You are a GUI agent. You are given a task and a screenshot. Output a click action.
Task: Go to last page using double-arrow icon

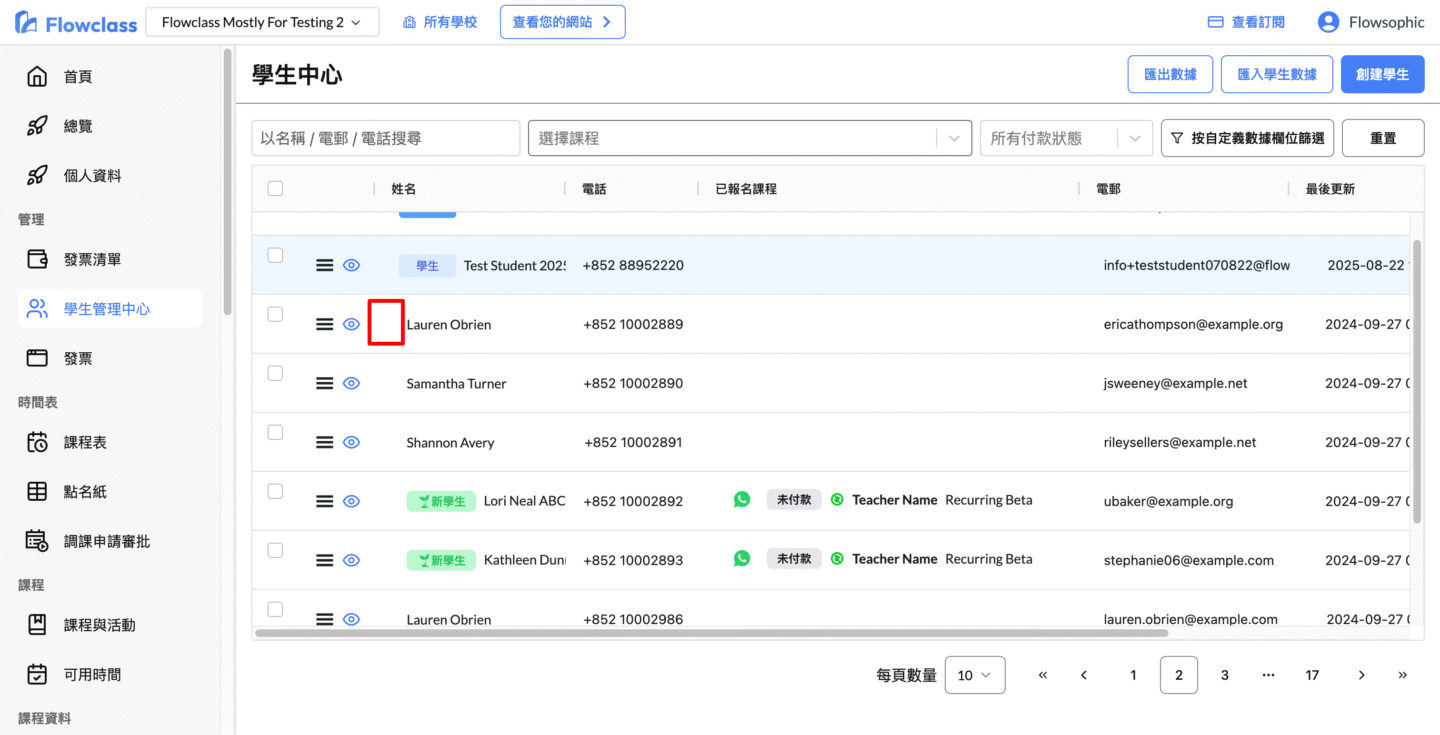click(1402, 675)
